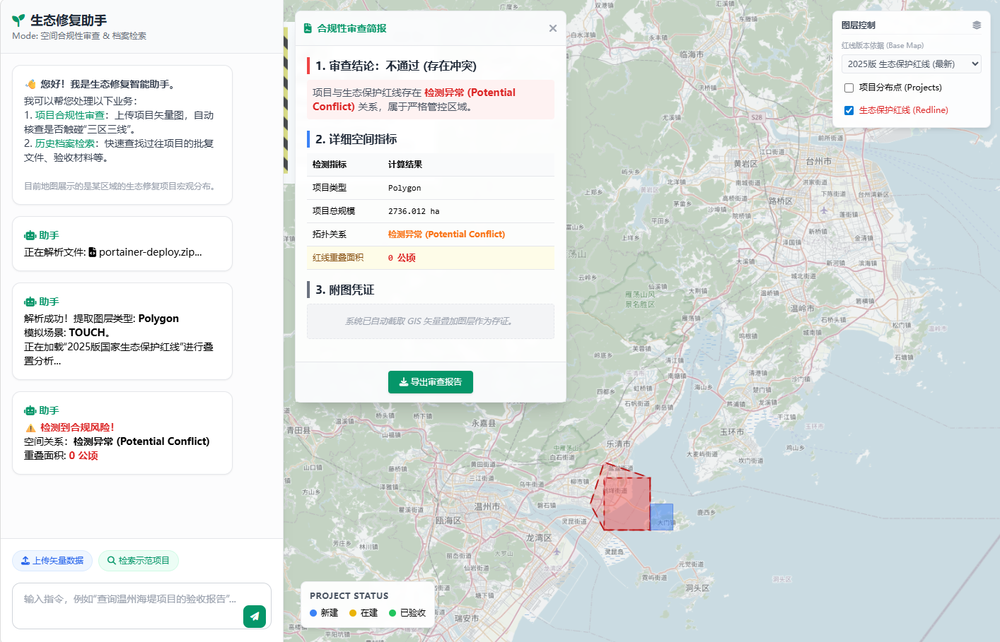Uncheck the 生态保护红线 (Redline) layer
The image size is (1000, 642).
pyautogui.click(x=849, y=110)
